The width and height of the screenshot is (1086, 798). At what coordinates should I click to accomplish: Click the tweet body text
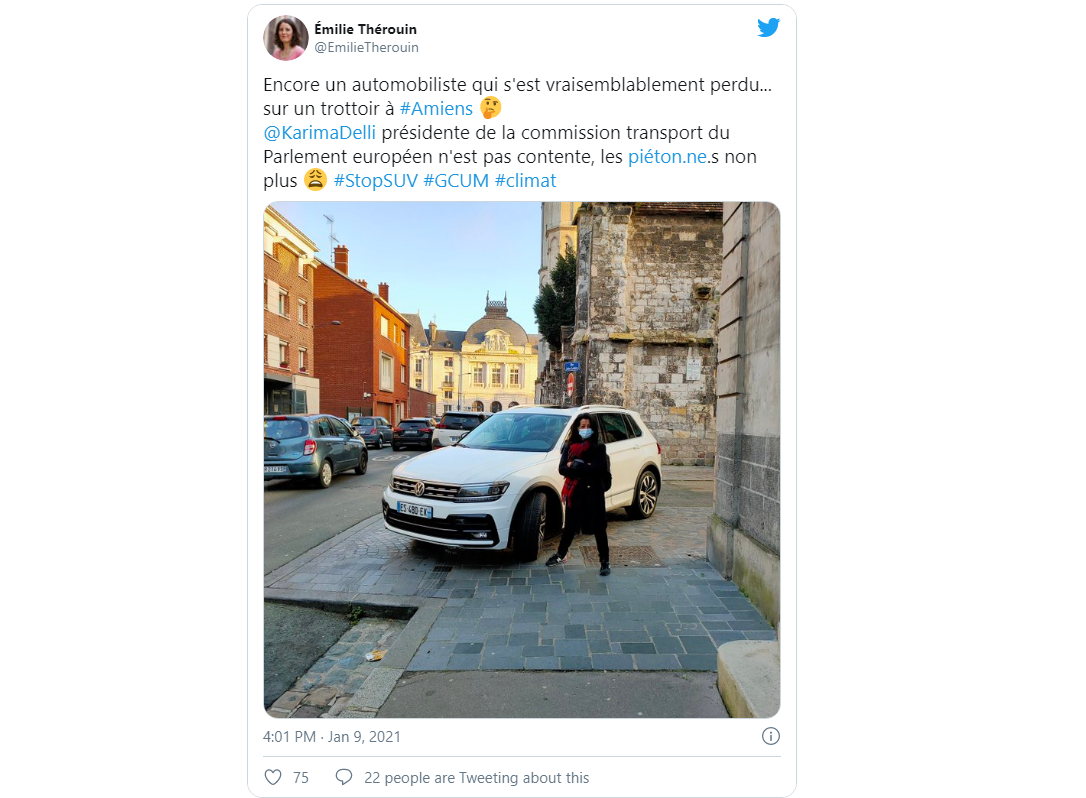tap(518, 132)
